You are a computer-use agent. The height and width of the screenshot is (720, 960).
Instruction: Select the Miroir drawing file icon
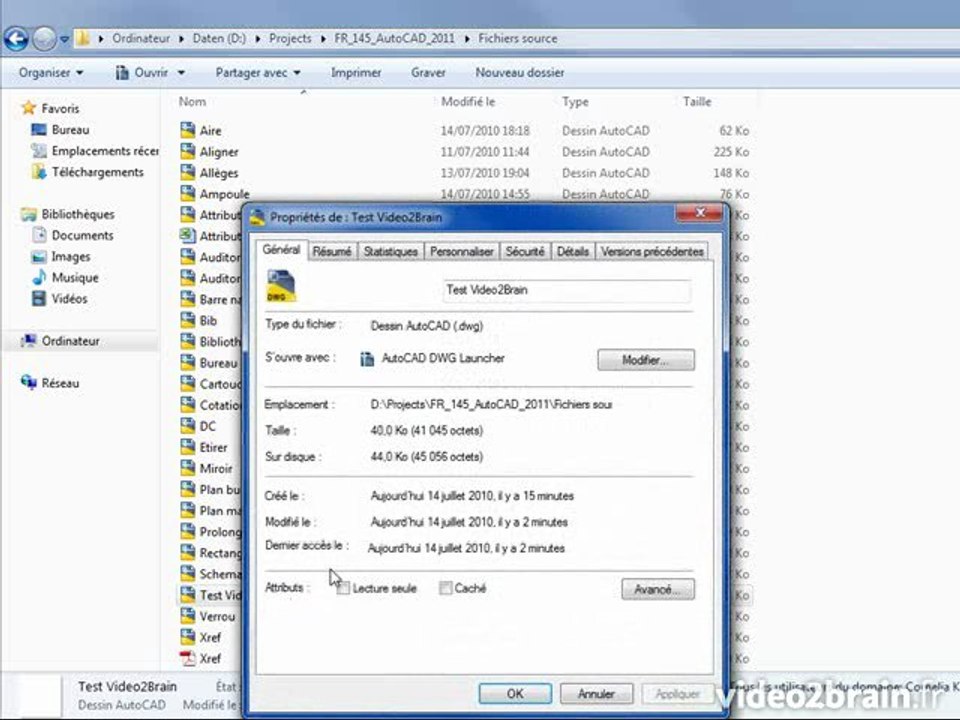pos(187,468)
